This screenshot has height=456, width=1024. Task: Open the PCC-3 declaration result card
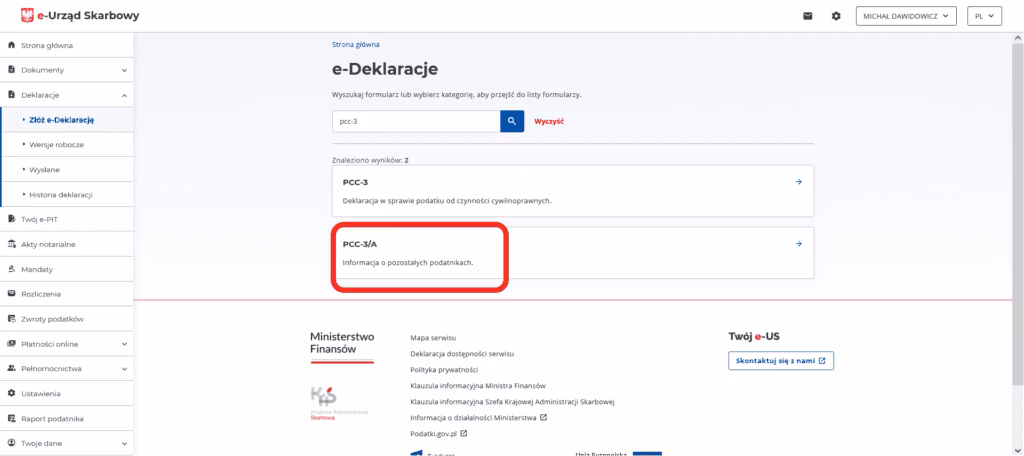coord(573,191)
